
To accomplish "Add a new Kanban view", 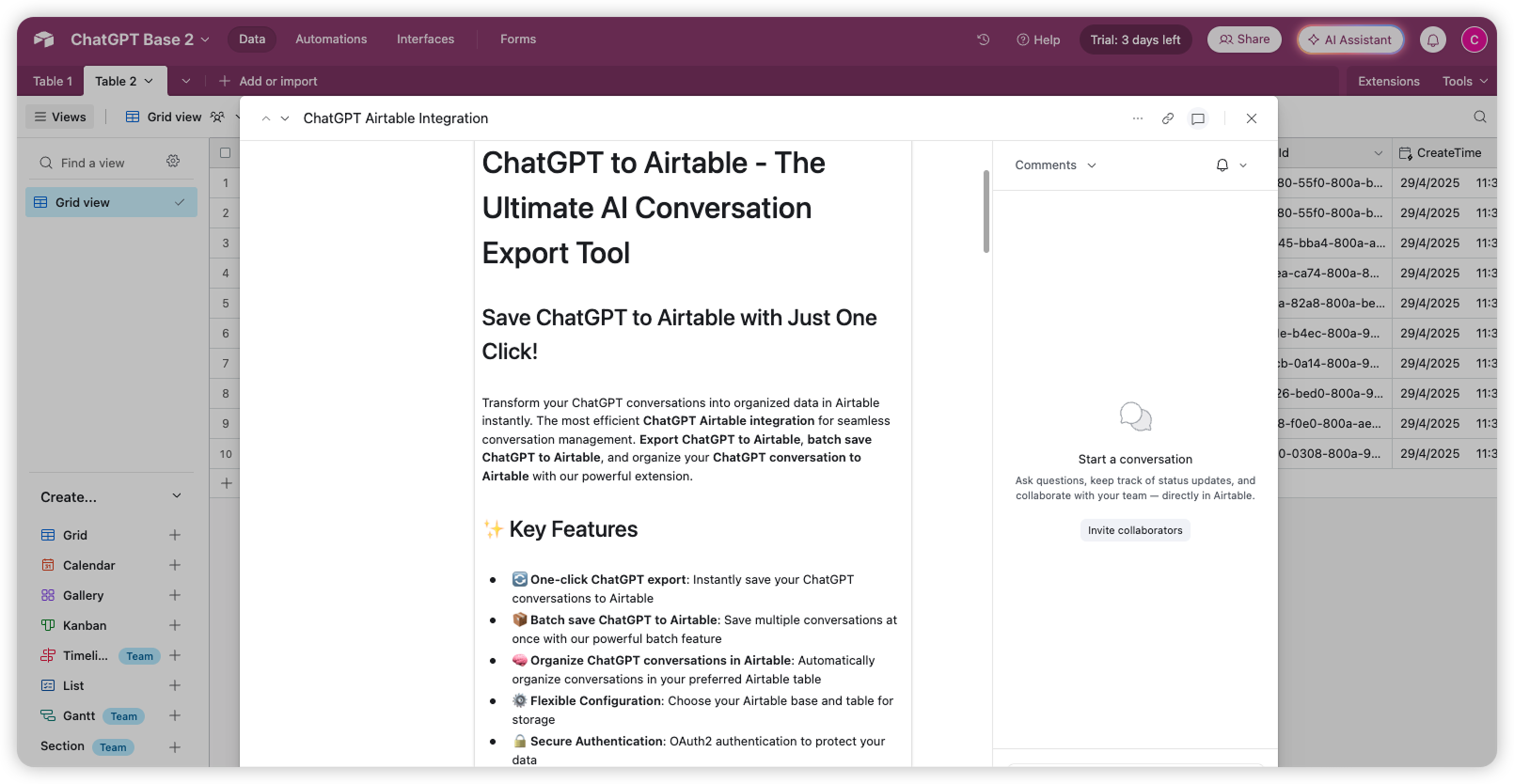I will pyautogui.click(x=175, y=625).
